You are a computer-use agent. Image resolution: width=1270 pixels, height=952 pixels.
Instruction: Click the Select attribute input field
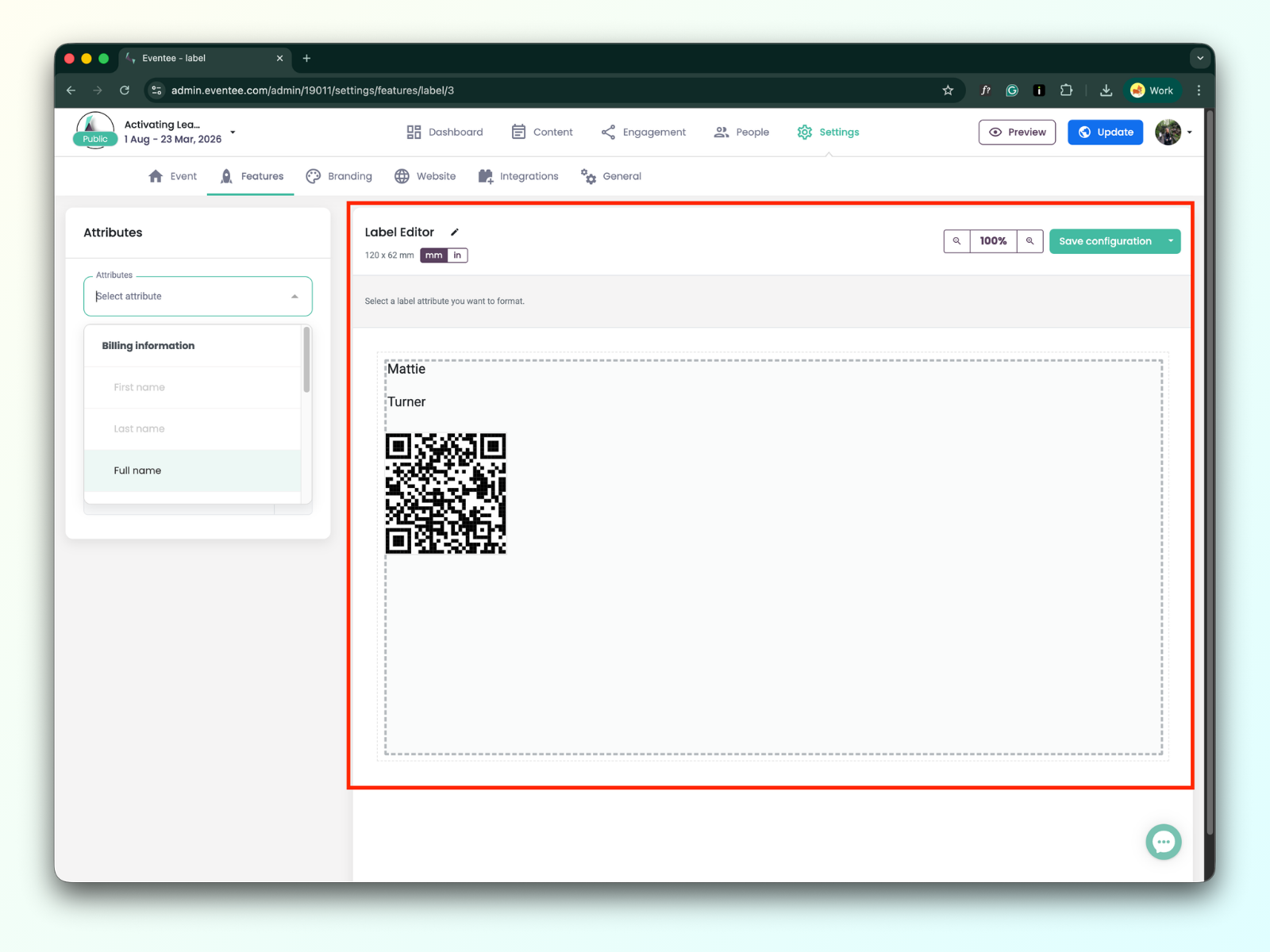click(190, 297)
